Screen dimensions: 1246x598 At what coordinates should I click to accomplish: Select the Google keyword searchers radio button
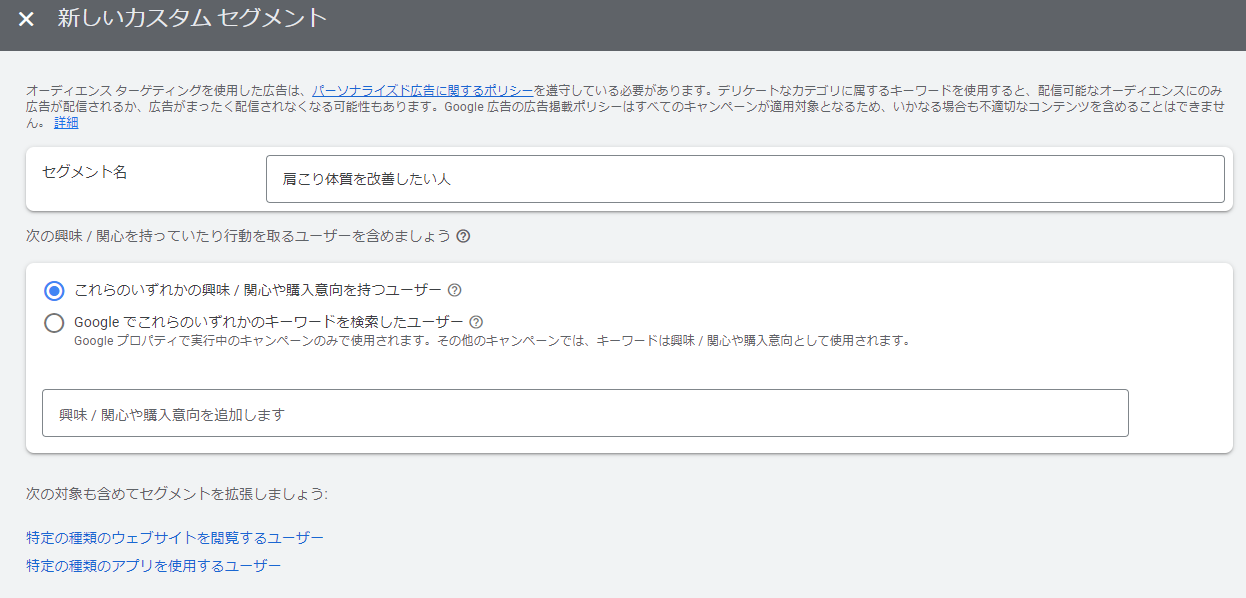(x=54, y=323)
